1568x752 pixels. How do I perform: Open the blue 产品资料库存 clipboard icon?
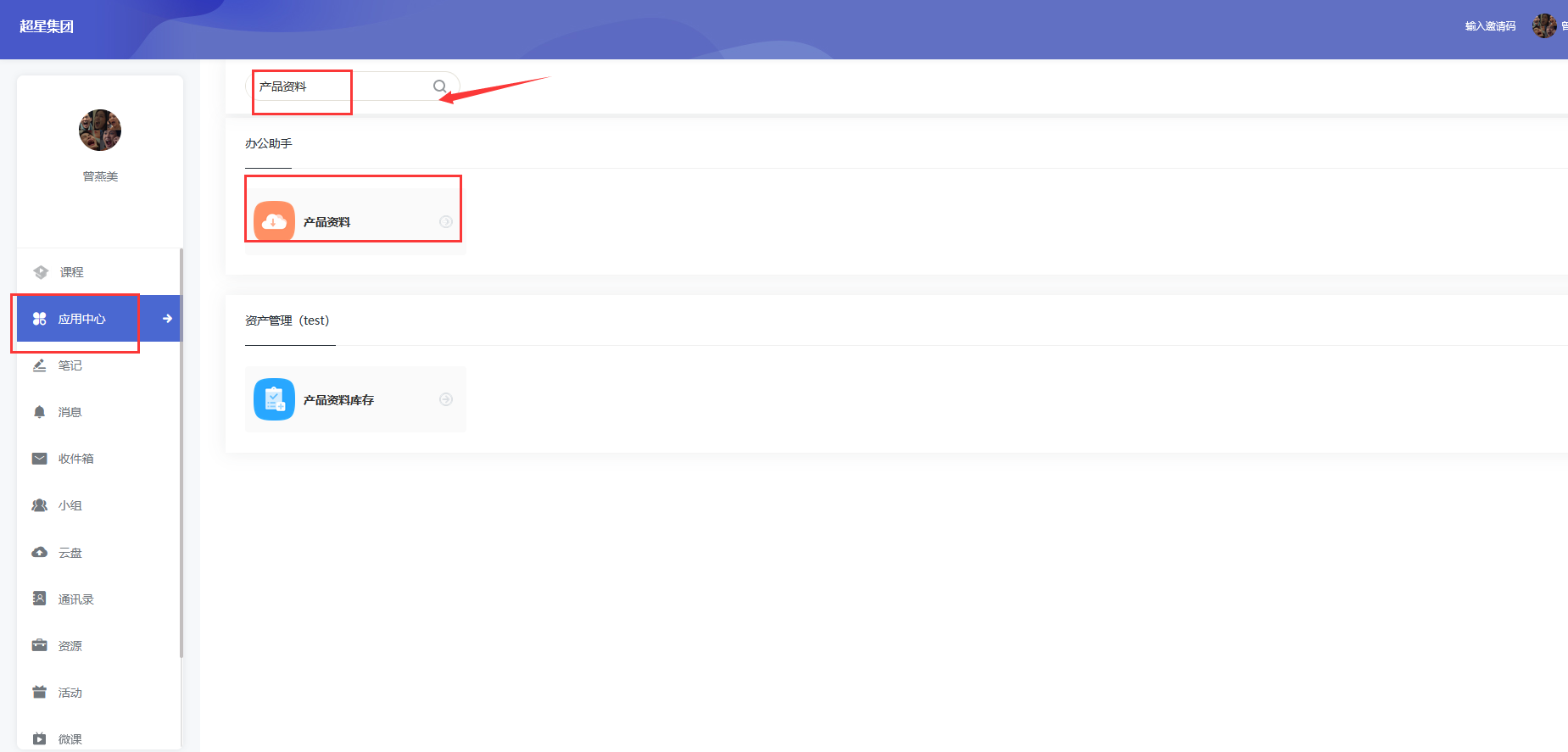(274, 399)
